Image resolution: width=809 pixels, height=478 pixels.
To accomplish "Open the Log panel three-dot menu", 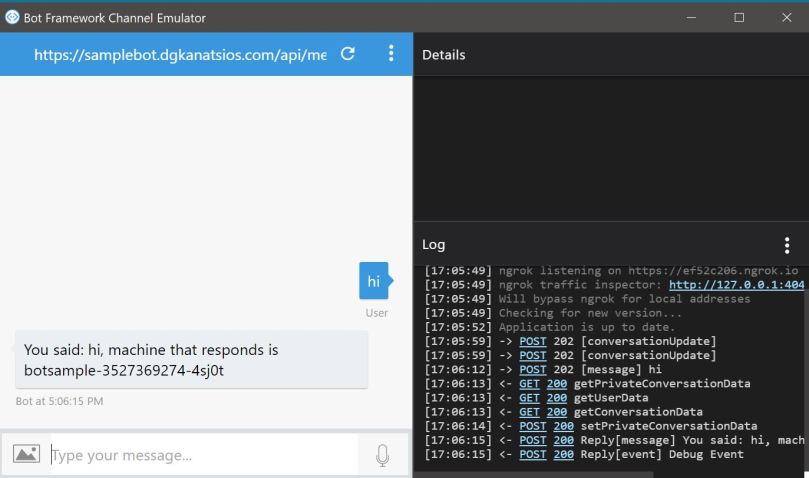I will 787,245.
